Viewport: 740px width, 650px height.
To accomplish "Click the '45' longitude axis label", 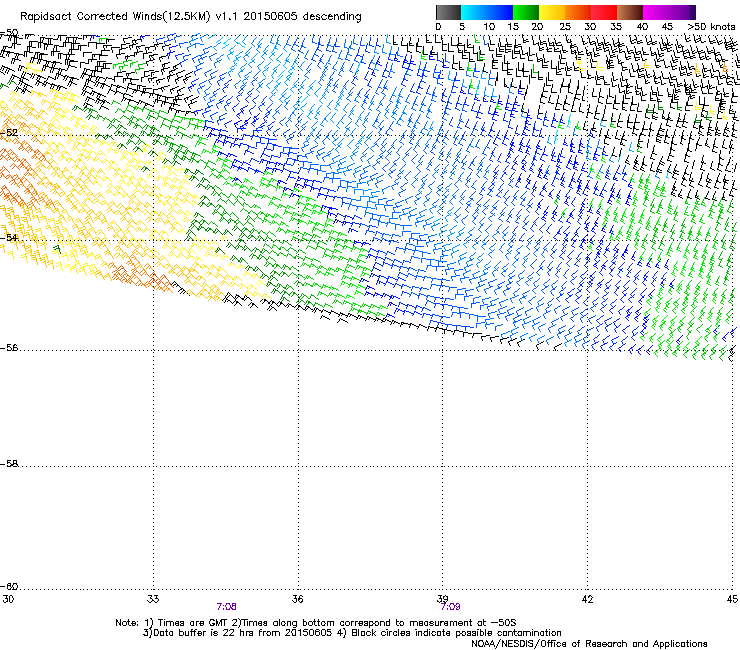I will (732, 599).
